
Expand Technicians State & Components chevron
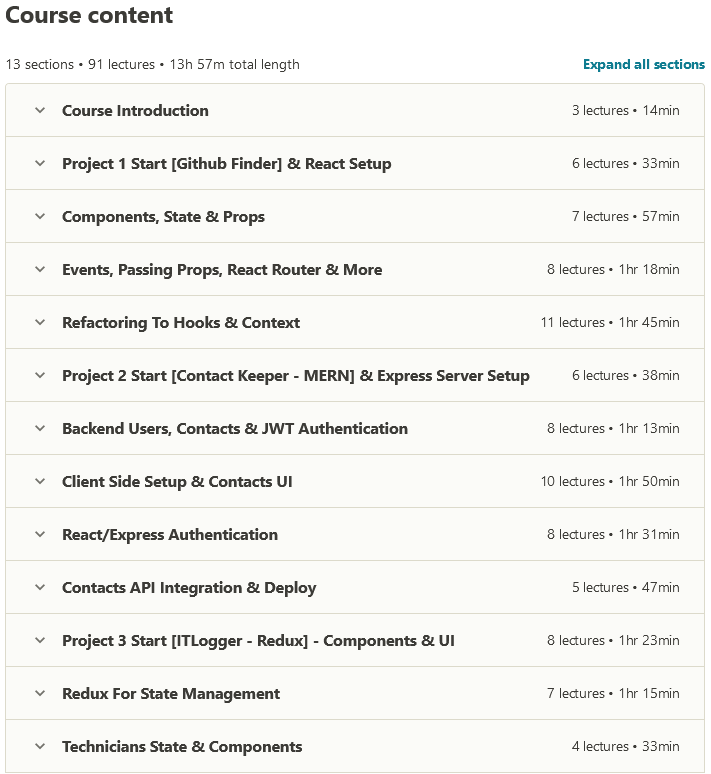pos(40,747)
